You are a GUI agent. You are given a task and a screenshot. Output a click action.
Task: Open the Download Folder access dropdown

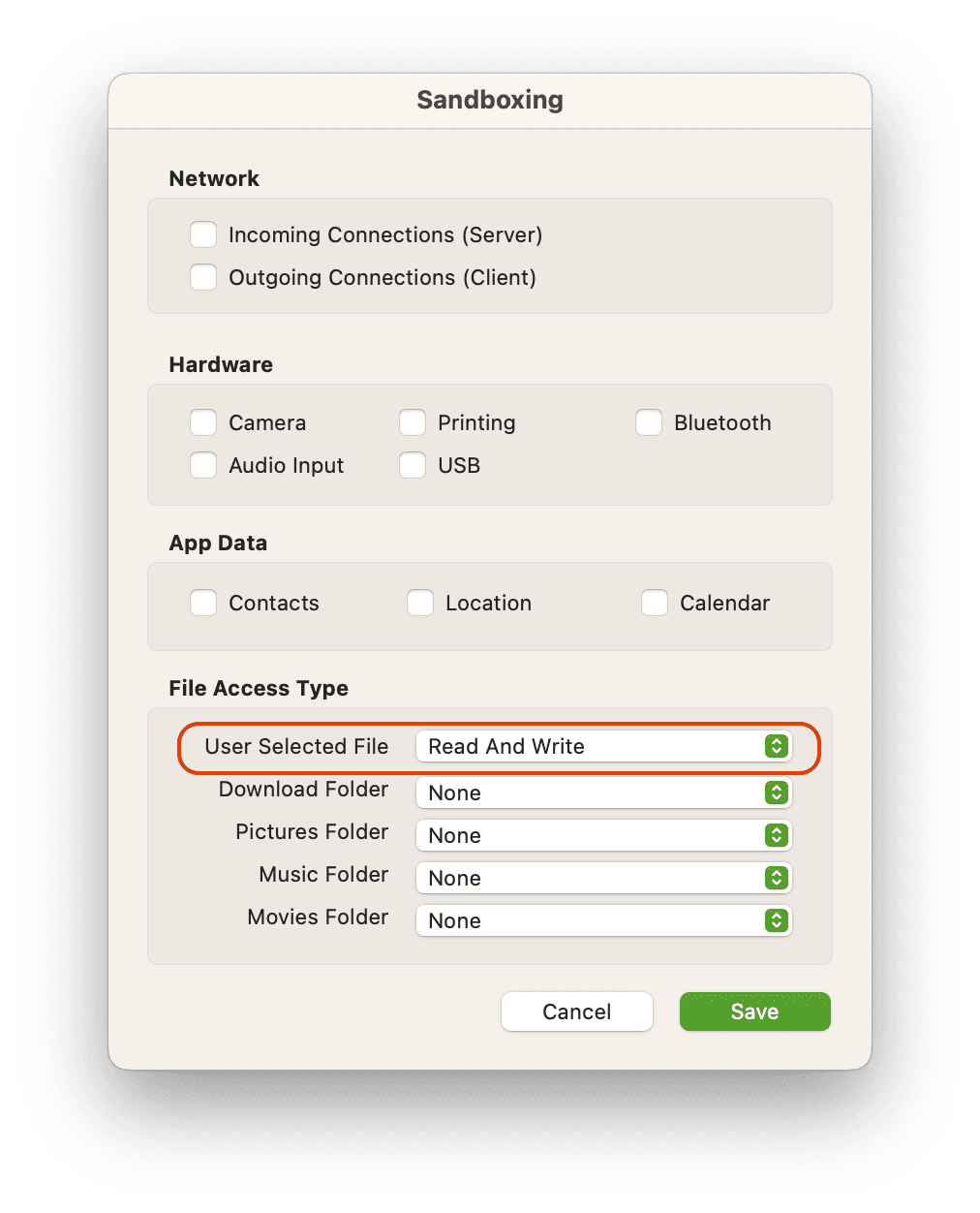click(602, 793)
